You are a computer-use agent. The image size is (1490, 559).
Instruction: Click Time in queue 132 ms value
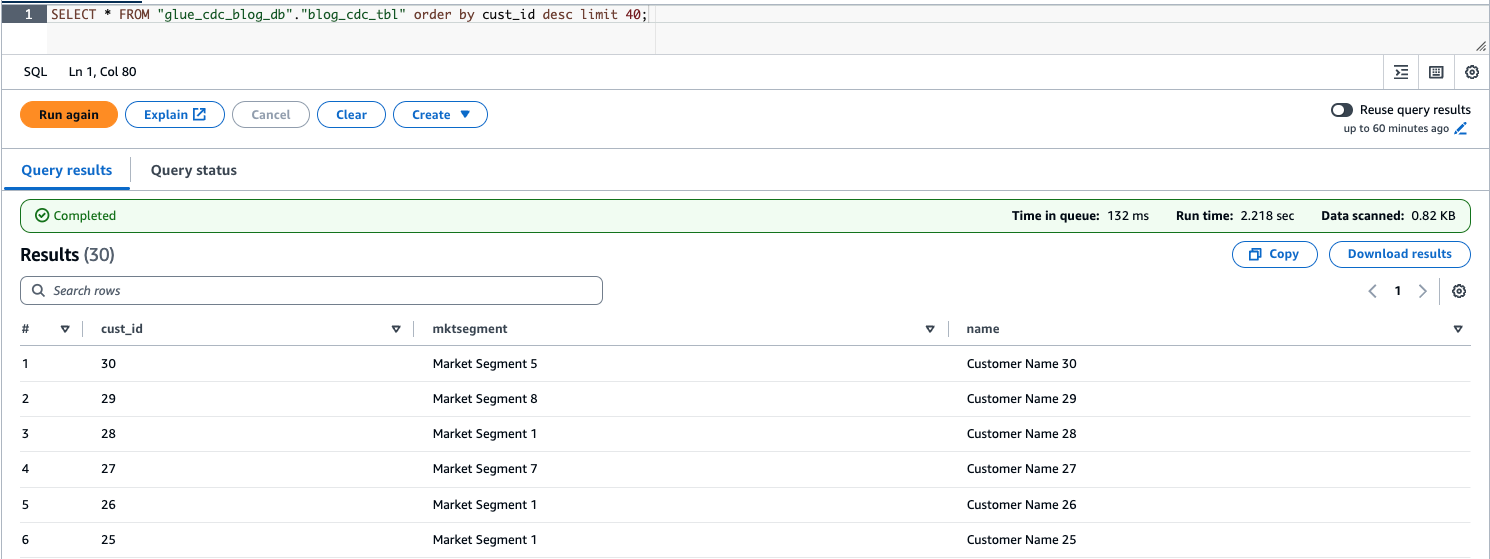(1128, 216)
